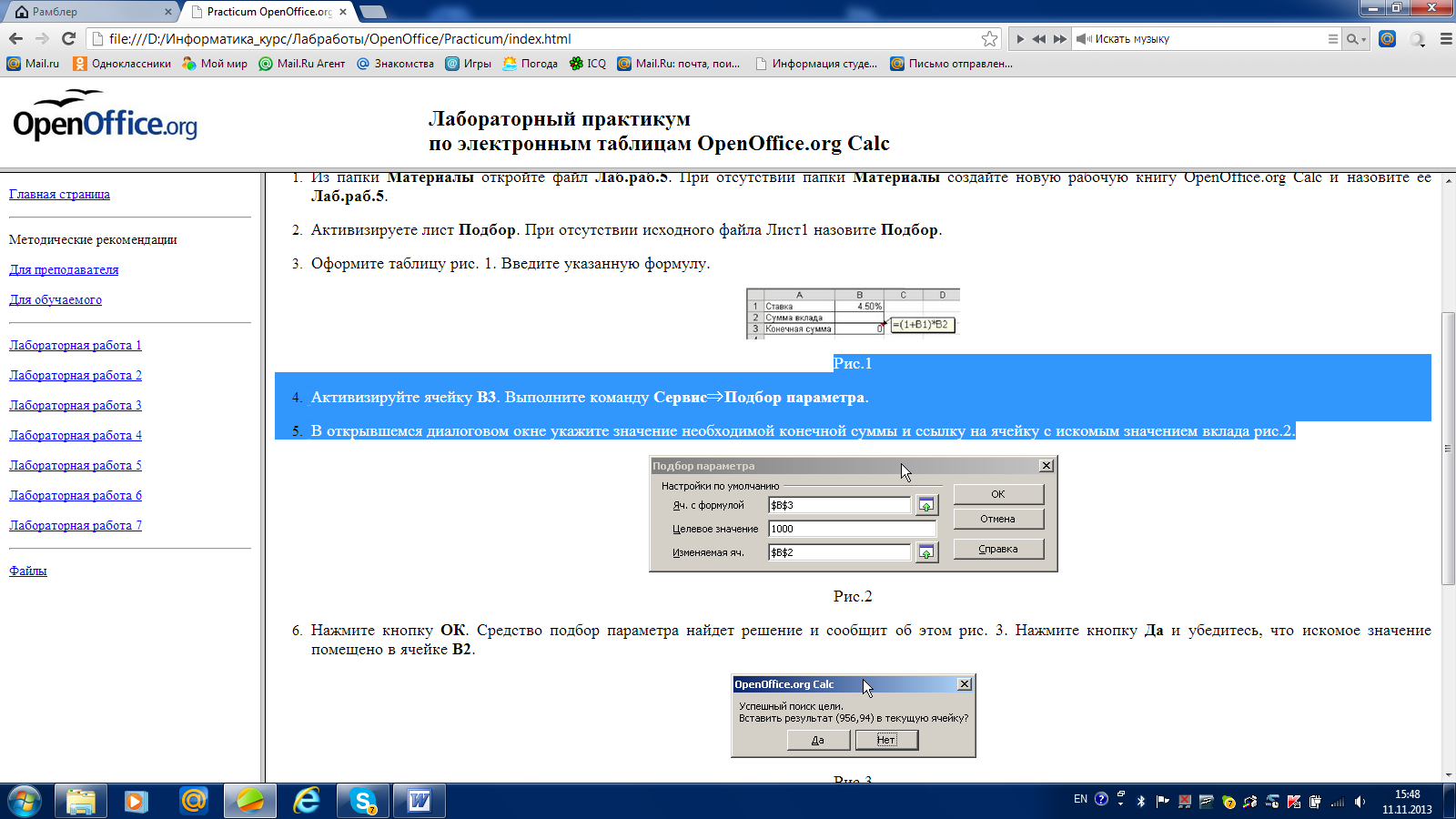Click the OpenOffice.org logo
This screenshot has height=819, width=1456.
105,116
